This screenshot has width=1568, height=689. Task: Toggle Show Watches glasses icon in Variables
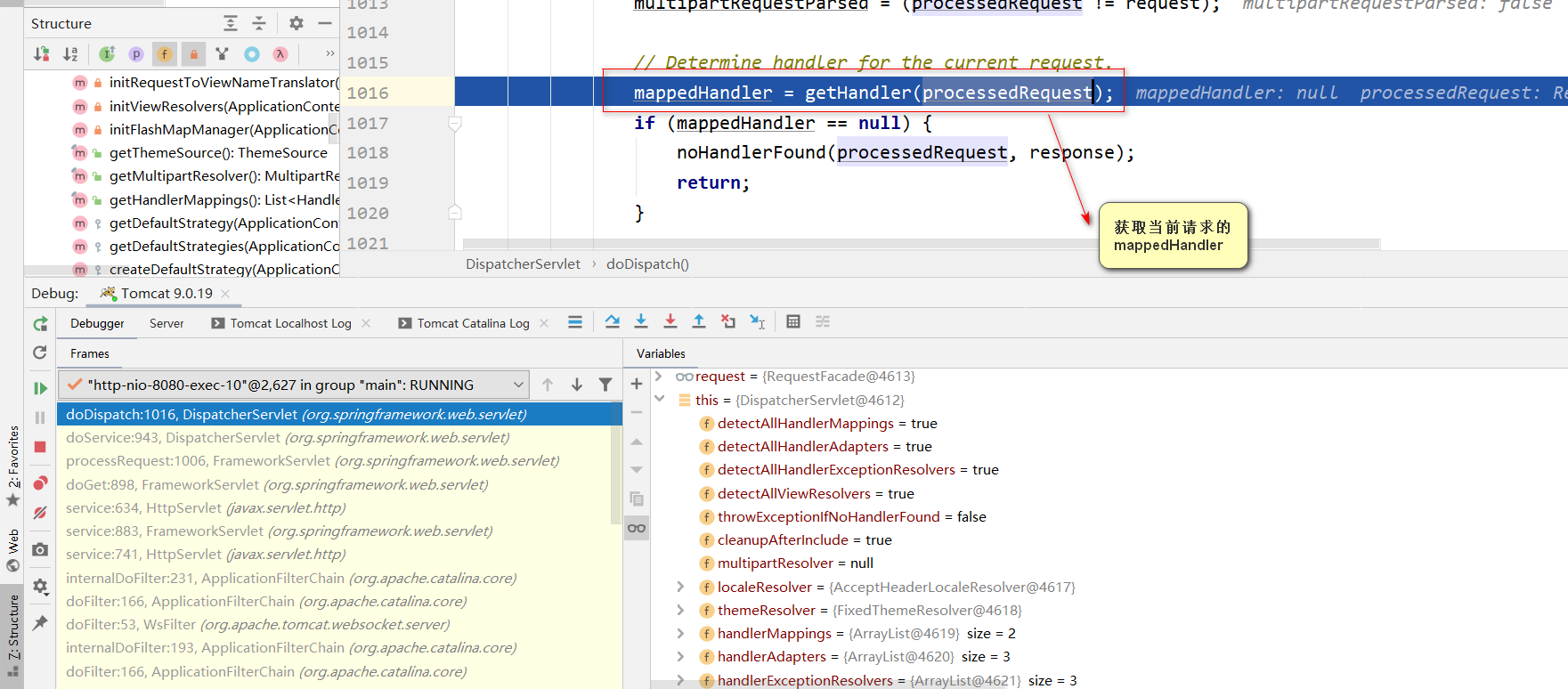[x=637, y=528]
